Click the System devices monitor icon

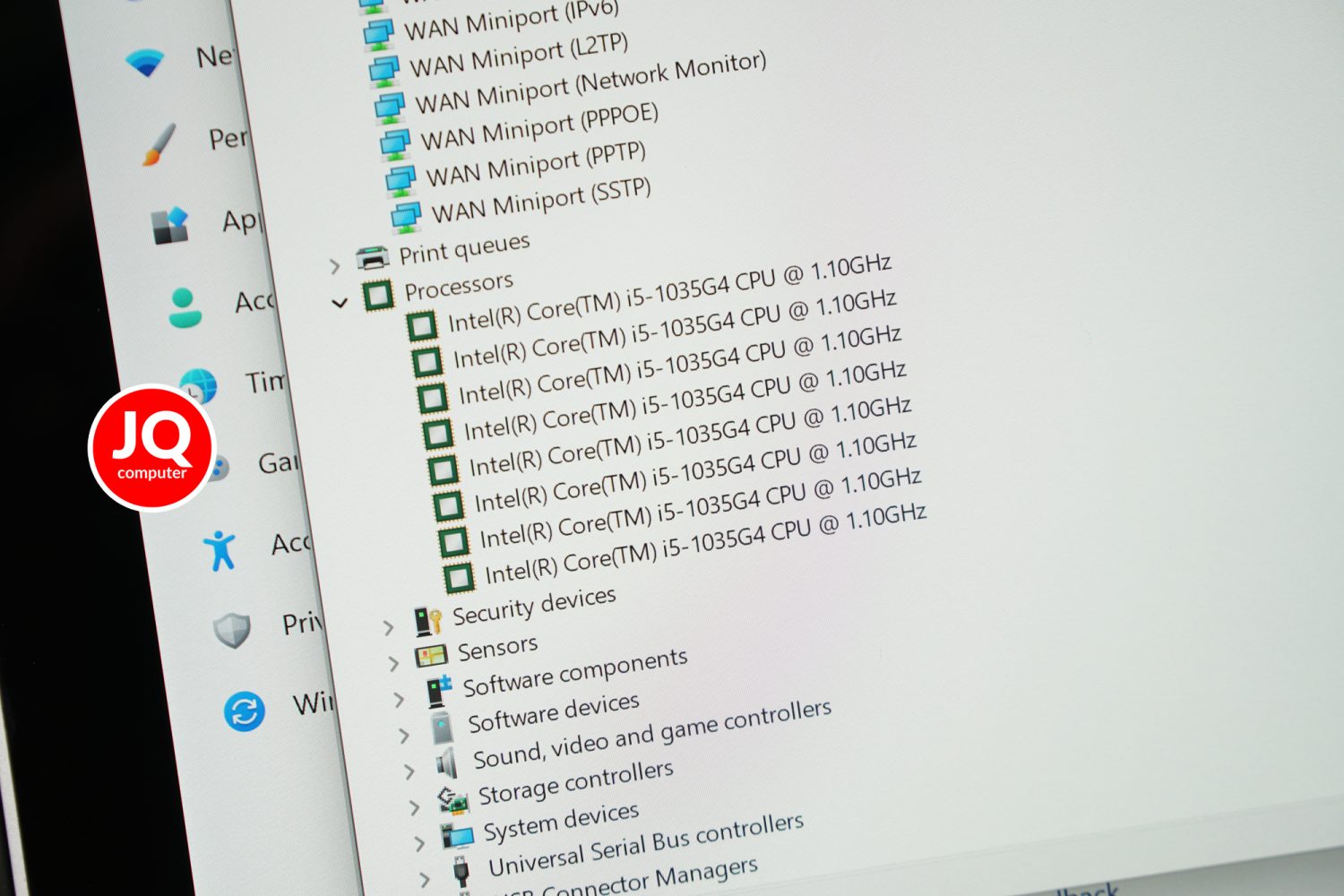458,836
